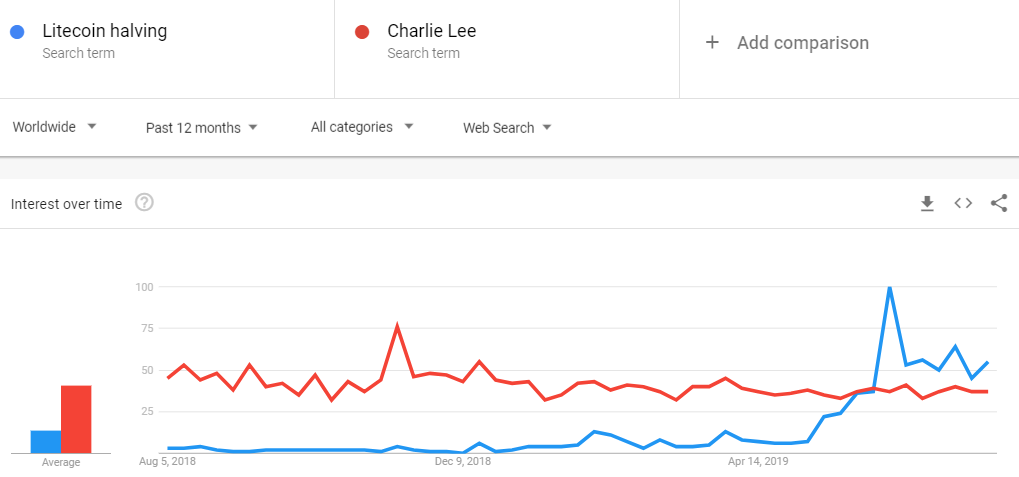Image resolution: width=1019 pixels, height=477 pixels.
Task: Click the plus icon to add comparison
Action: tap(712, 43)
